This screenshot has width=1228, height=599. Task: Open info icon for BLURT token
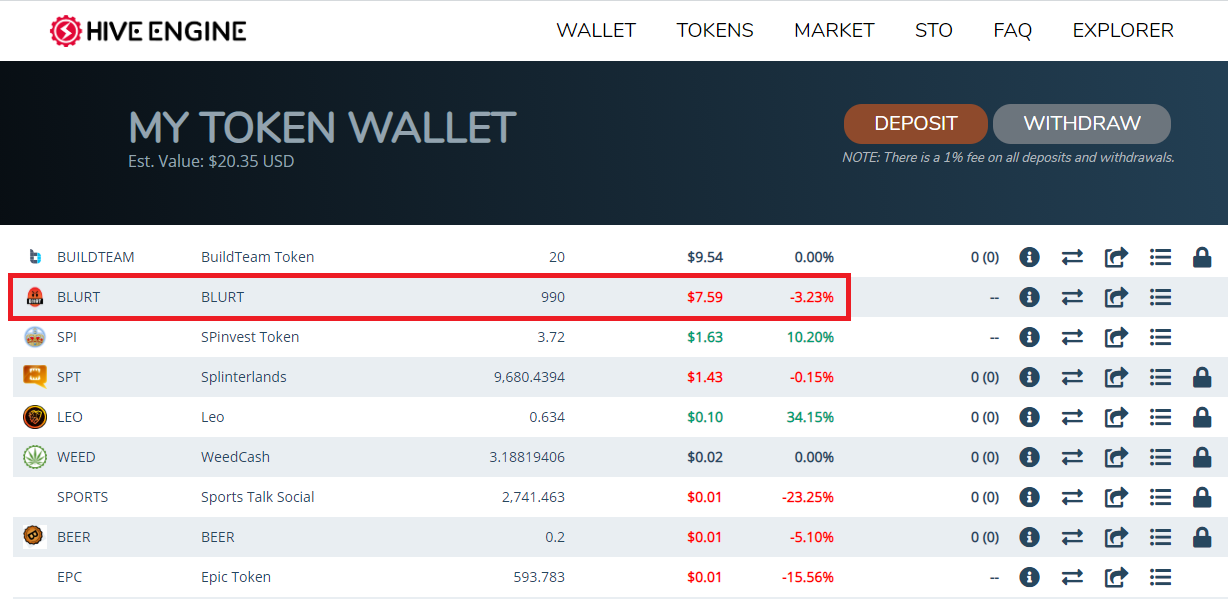pos(1029,297)
